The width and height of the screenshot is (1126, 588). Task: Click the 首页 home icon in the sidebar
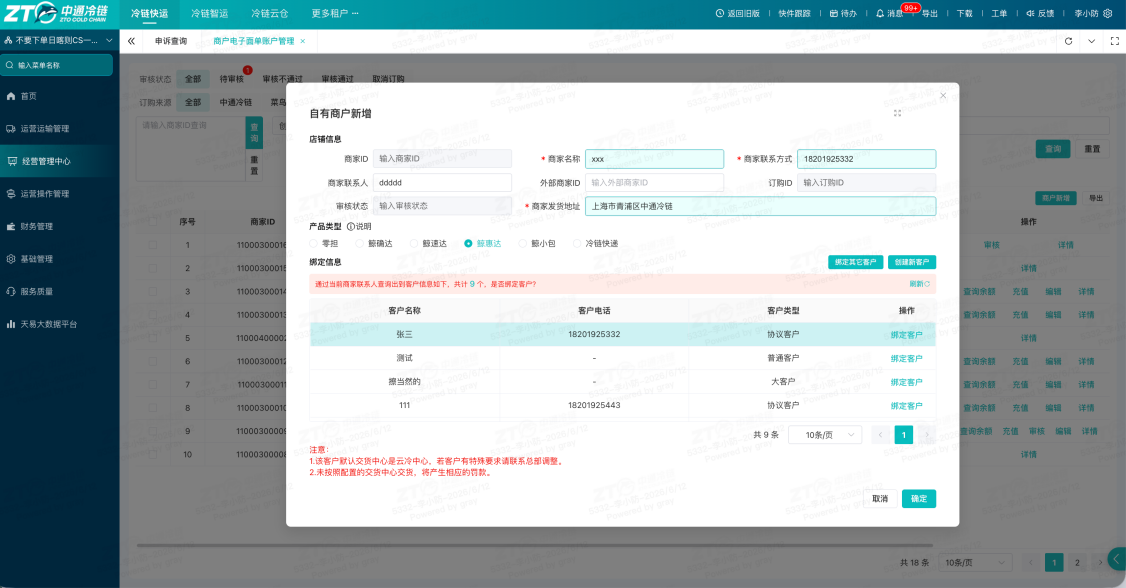(11, 95)
